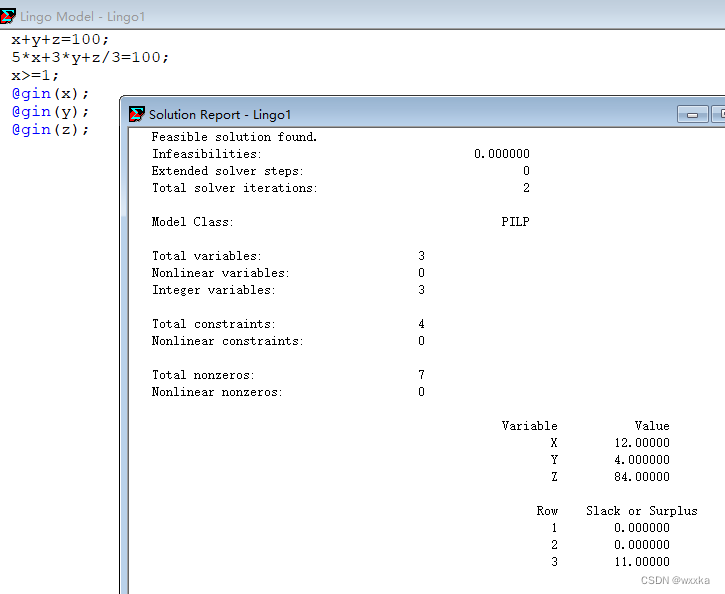Click 'Feasible solution found.' text

pyautogui.click(x=234, y=137)
